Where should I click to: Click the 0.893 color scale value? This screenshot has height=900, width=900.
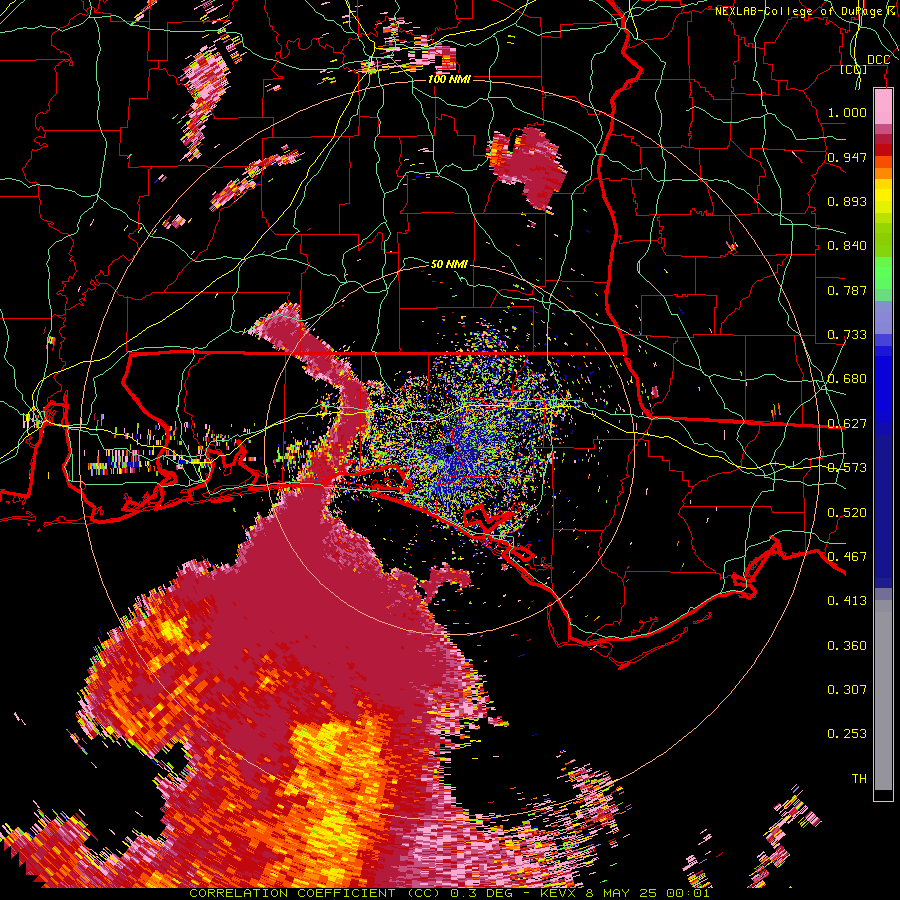pos(847,201)
